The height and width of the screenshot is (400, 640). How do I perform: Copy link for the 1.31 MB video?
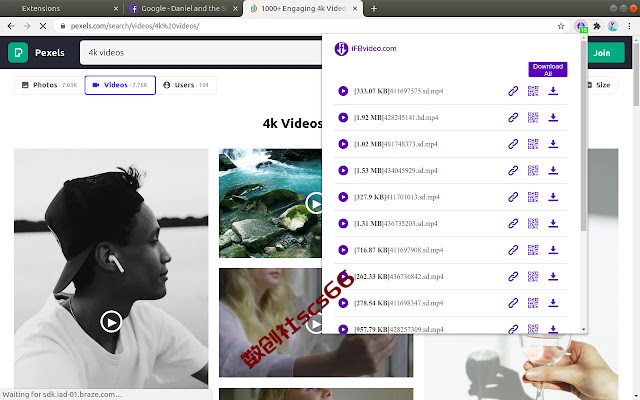coord(513,224)
